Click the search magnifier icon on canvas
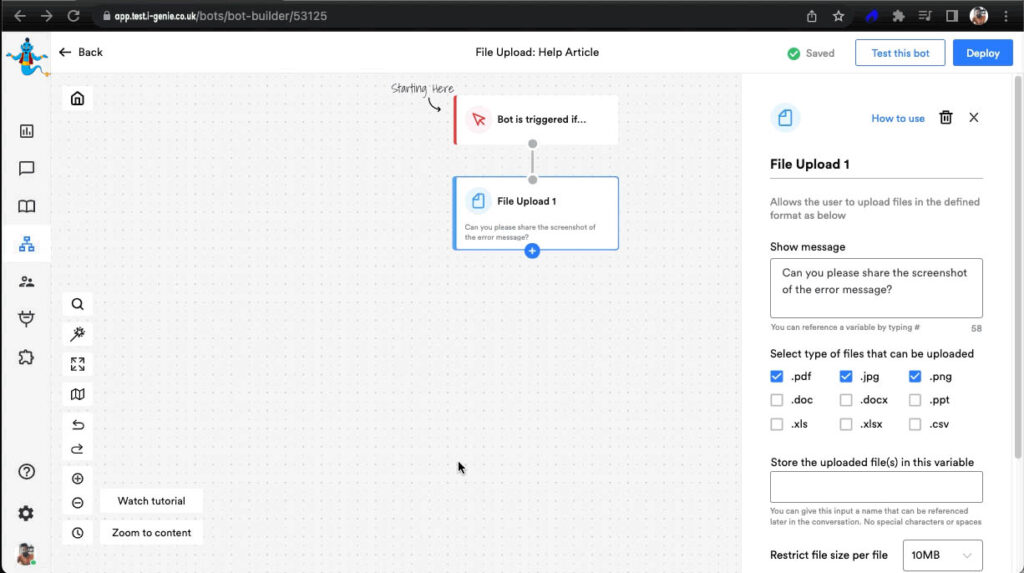Image resolution: width=1024 pixels, height=573 pixels. click(77, 304)
